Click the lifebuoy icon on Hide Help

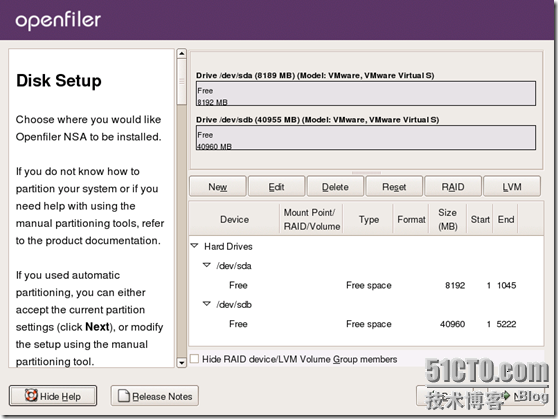click(31, 395)
